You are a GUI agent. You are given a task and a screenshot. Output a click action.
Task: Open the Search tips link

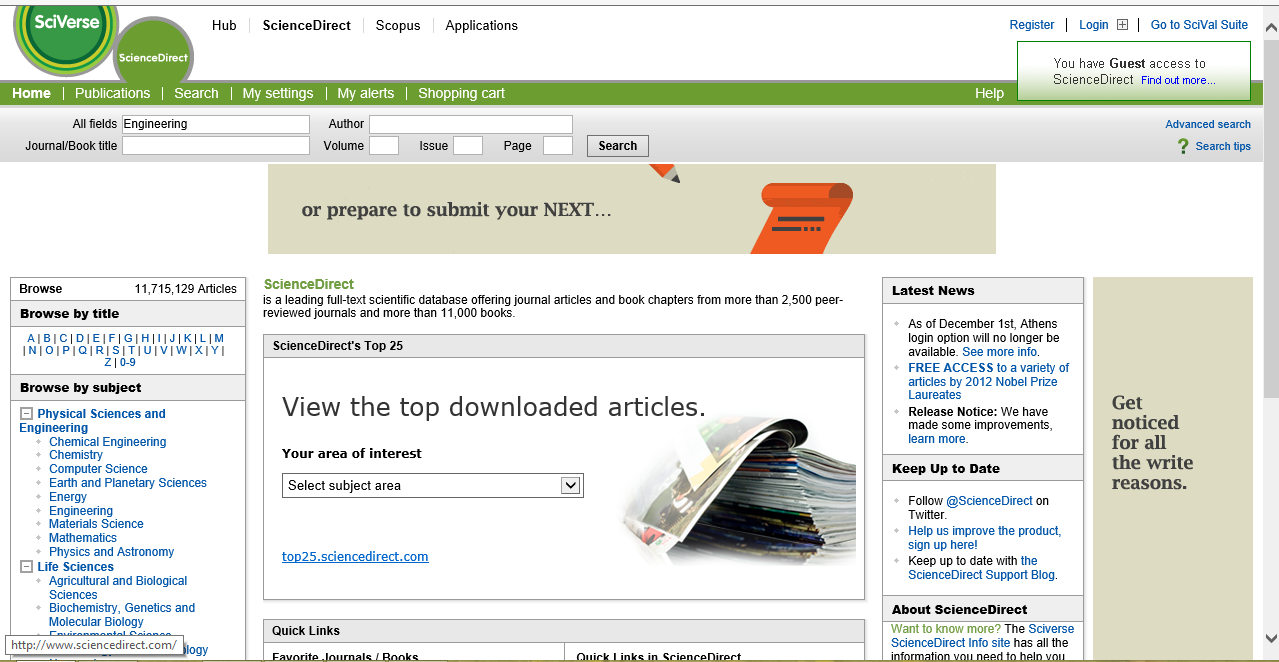coord(1223,146)
